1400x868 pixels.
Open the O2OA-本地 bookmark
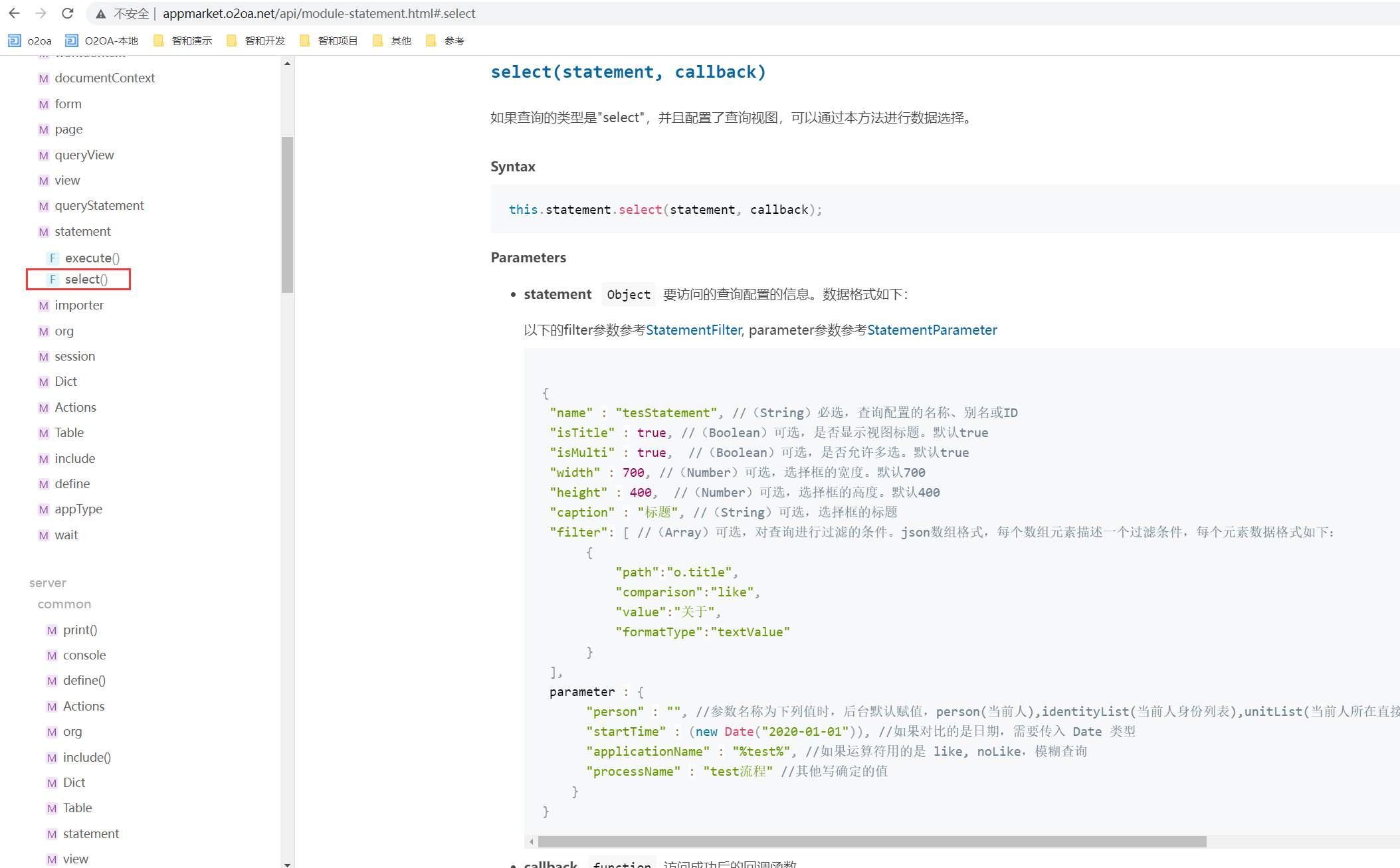click(102, 41)
